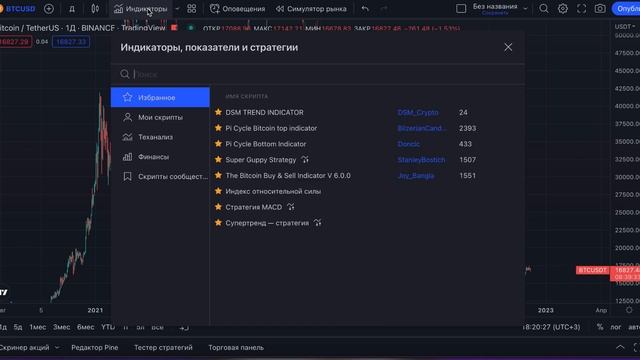Image resolution: width=640 pixels, height=360 pixels.
Task: Open quick search magnifier in top bar
Action: [x=544, y=9]
